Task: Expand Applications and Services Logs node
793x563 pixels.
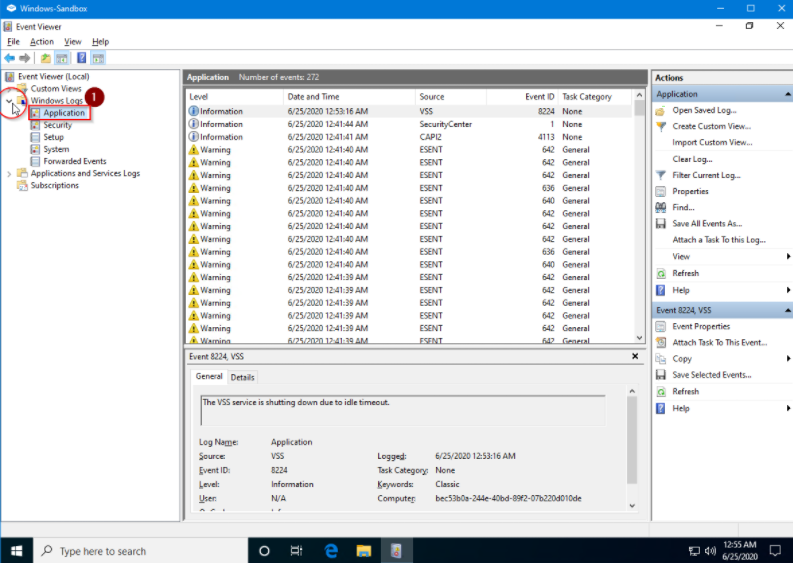Action: [10, 174]
